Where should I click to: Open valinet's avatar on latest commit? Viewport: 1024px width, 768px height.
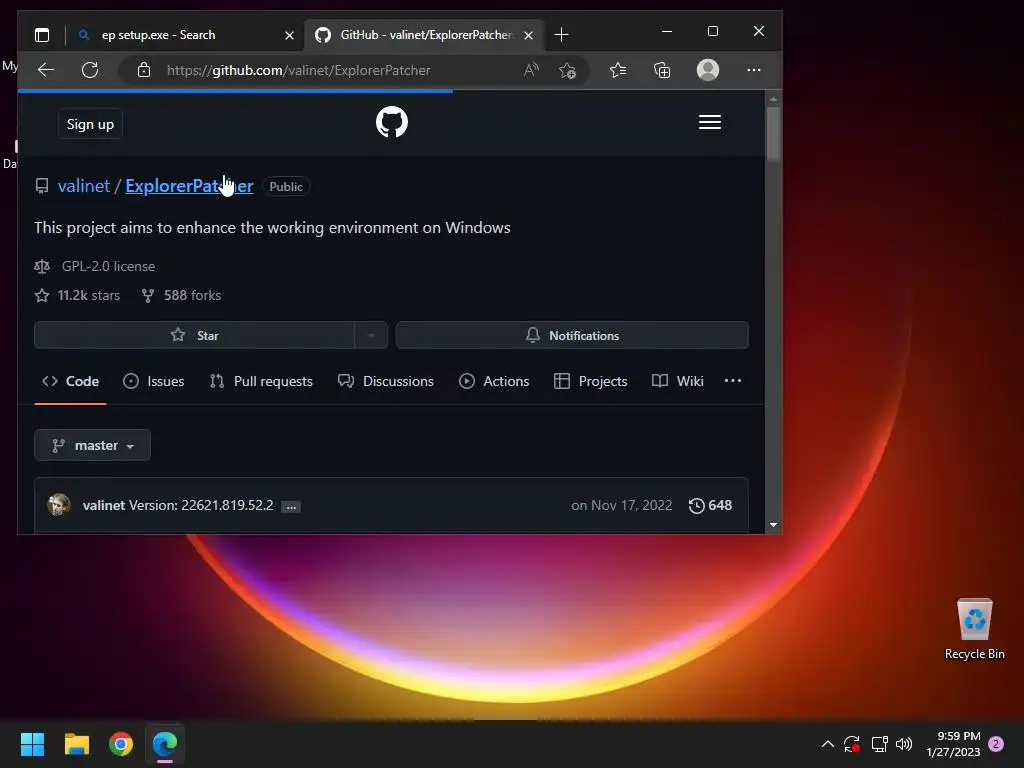tap(59, 505)
